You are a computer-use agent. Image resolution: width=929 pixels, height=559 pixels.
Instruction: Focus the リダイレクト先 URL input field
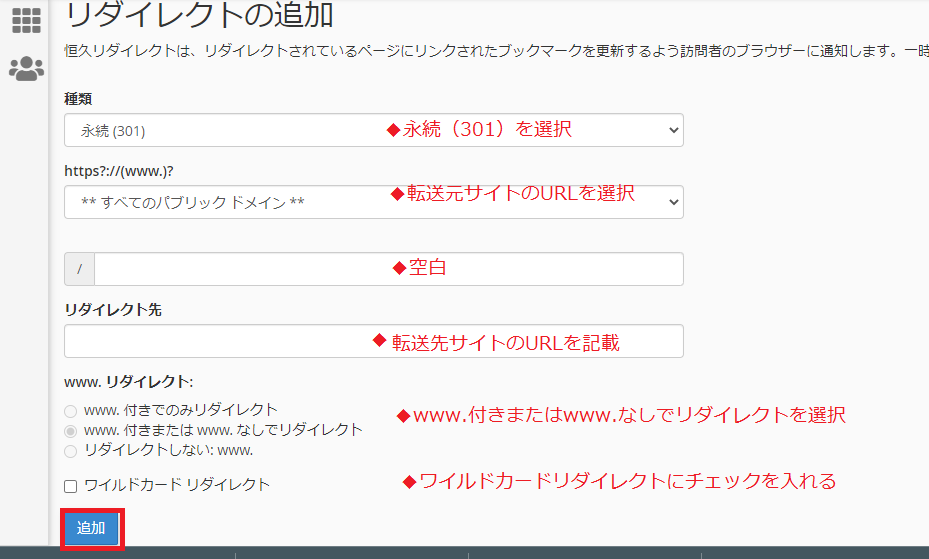tap(373, 341)
